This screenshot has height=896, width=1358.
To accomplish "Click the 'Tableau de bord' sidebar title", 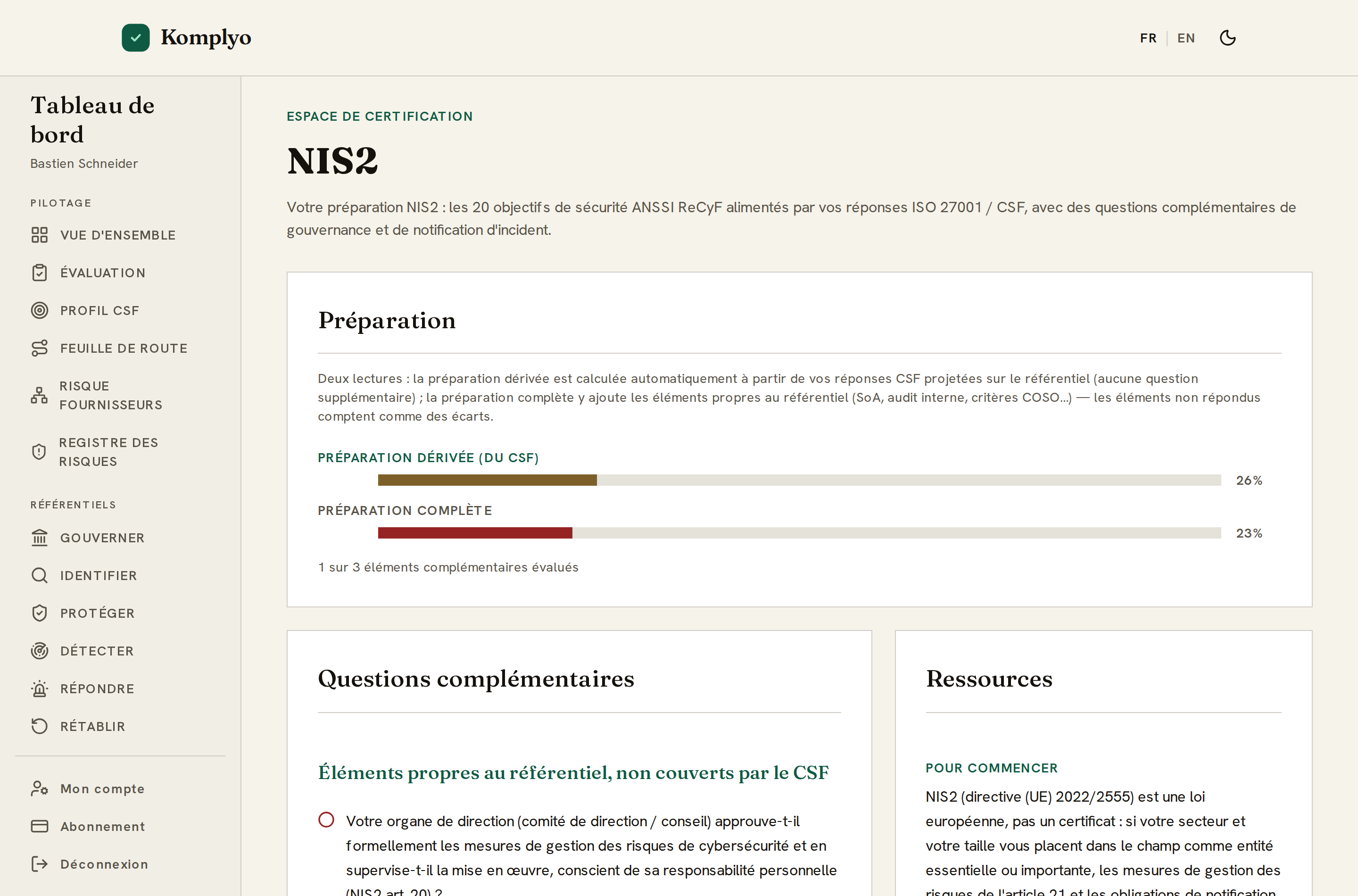I will (x=92, y=120).
